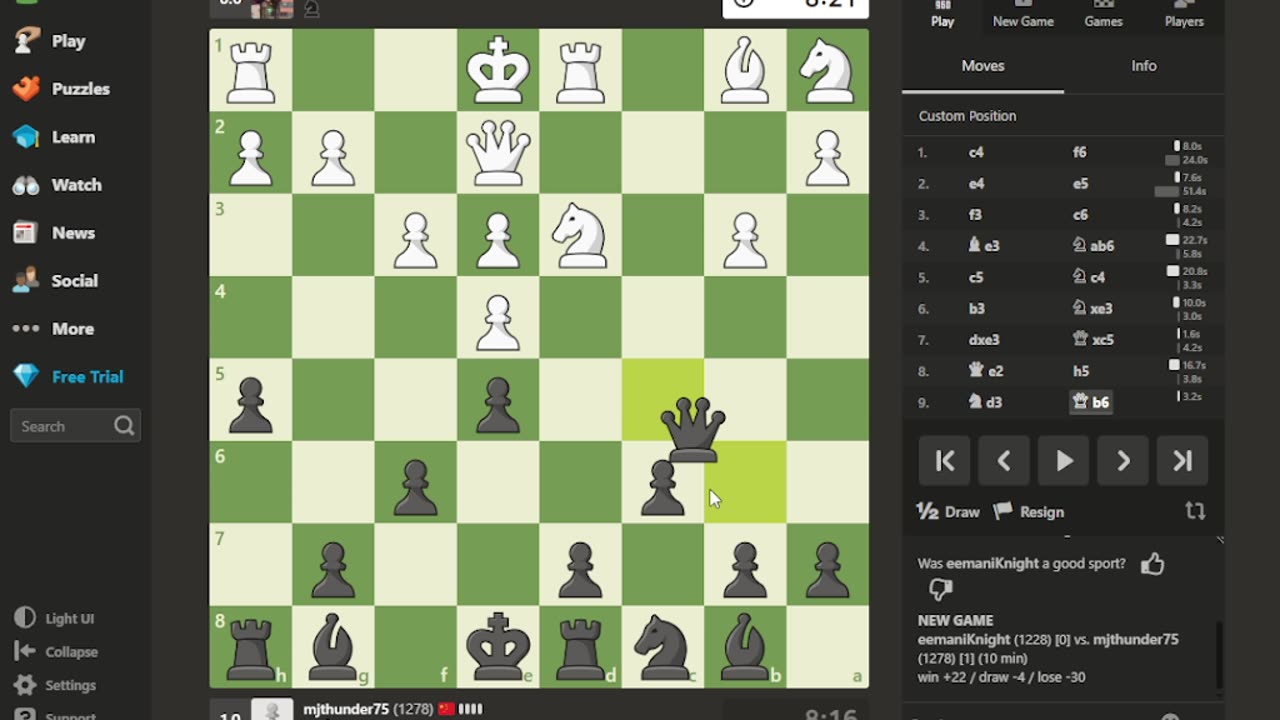The width and height of the screenshot is (1280, 720).
Task: Switch to the Moves tab
Action: pyautogui.click(x=983, y=66)
